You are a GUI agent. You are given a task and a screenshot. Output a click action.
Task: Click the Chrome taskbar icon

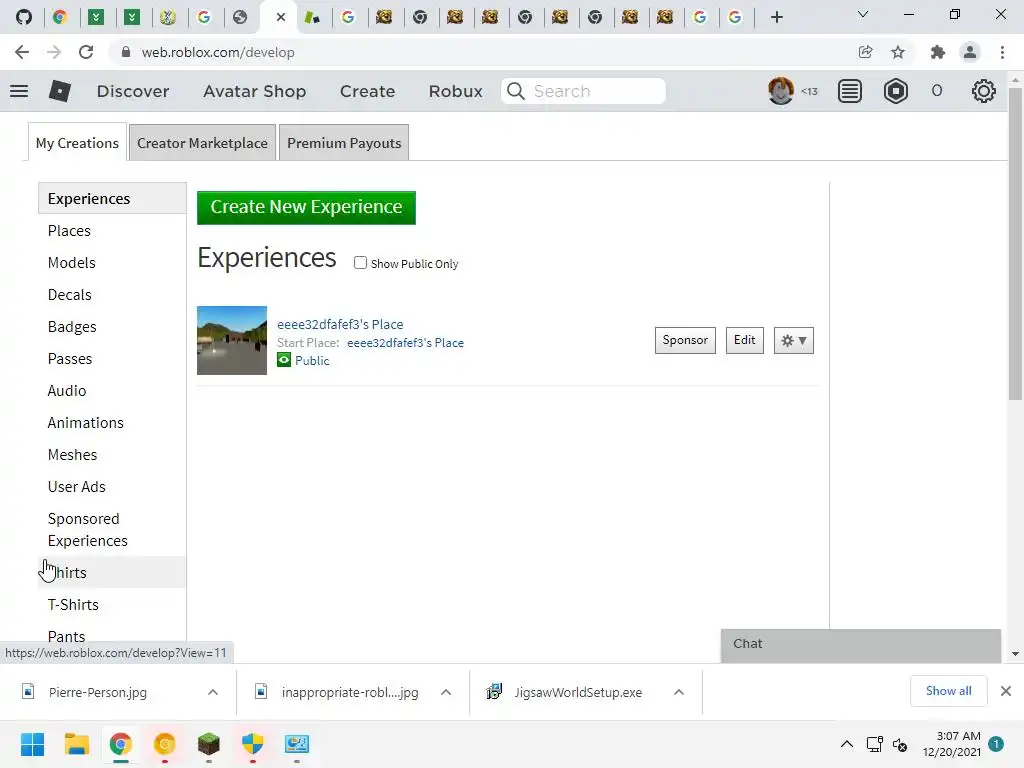(x=121, y=744)
